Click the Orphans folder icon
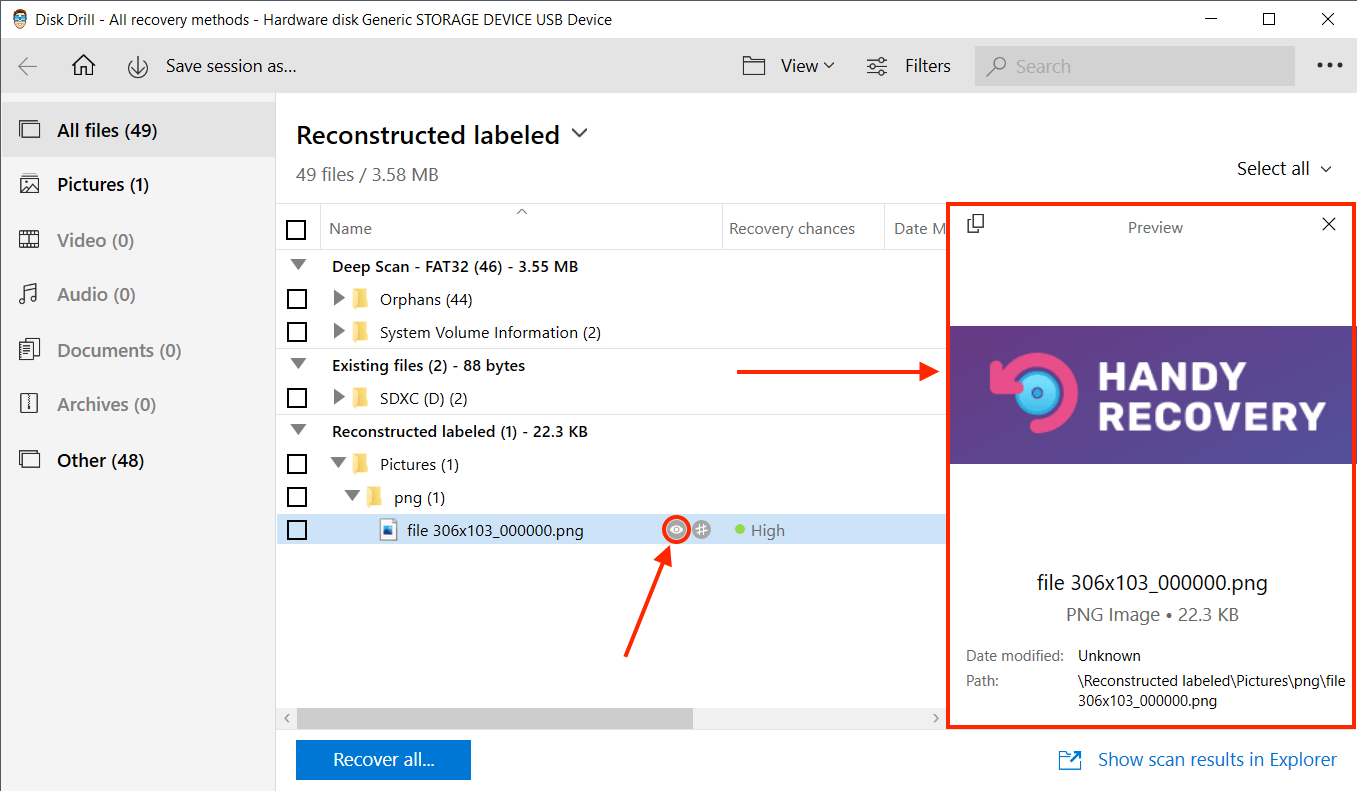 point(361,299)
